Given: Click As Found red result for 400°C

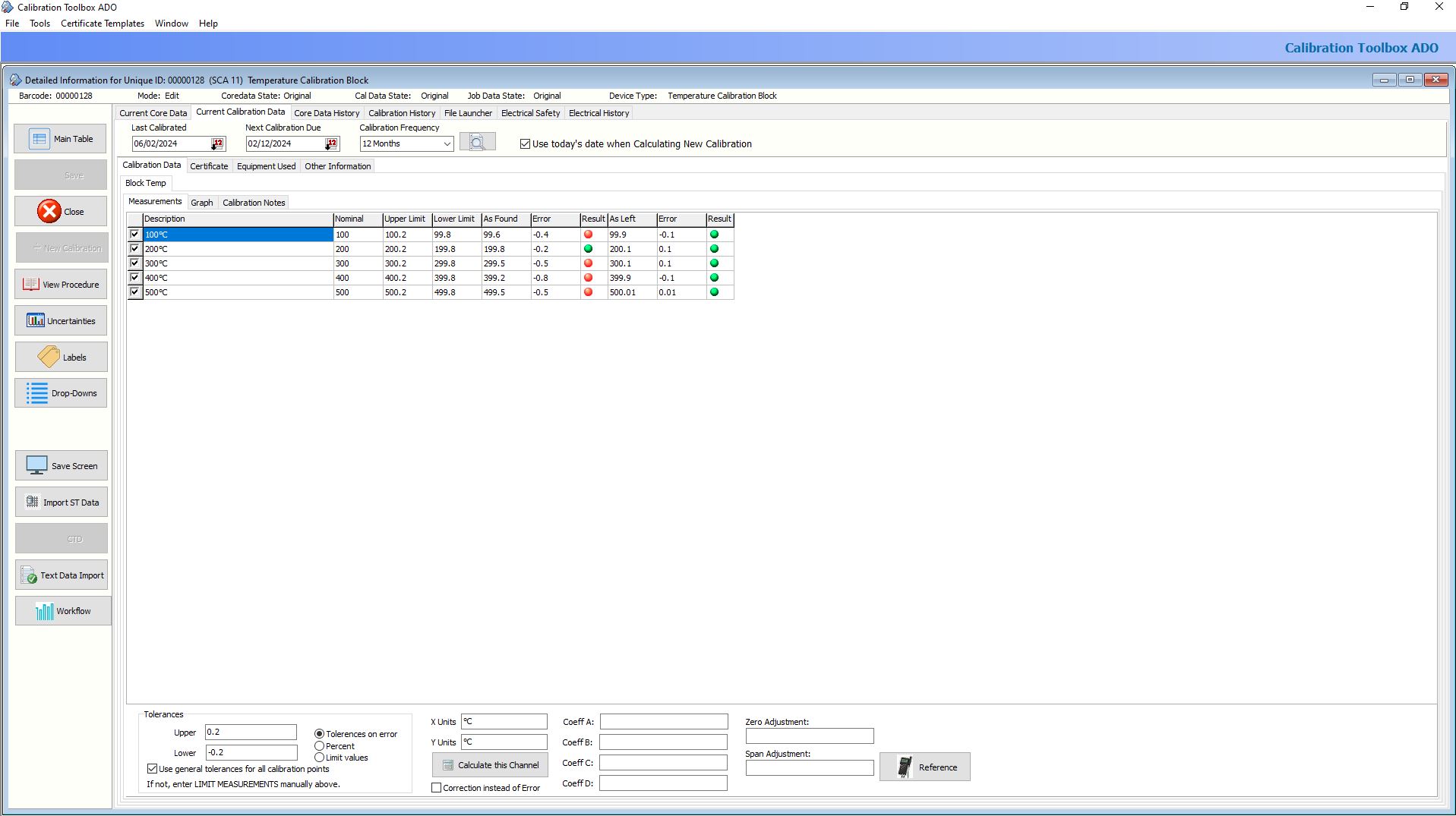Looking at the screenshot, I should (x=588, y=278).
